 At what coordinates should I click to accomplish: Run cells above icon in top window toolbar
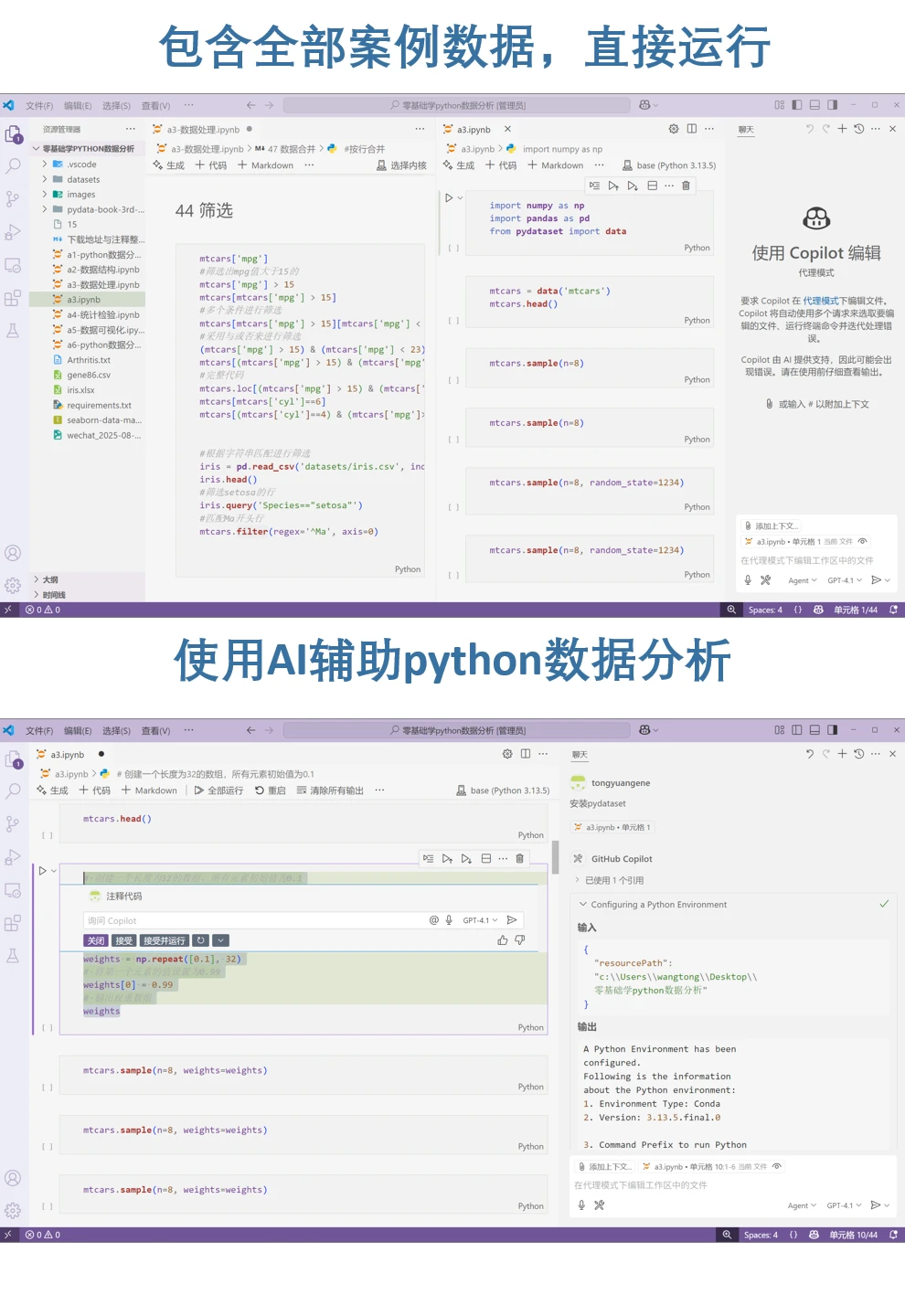(613, 186)
